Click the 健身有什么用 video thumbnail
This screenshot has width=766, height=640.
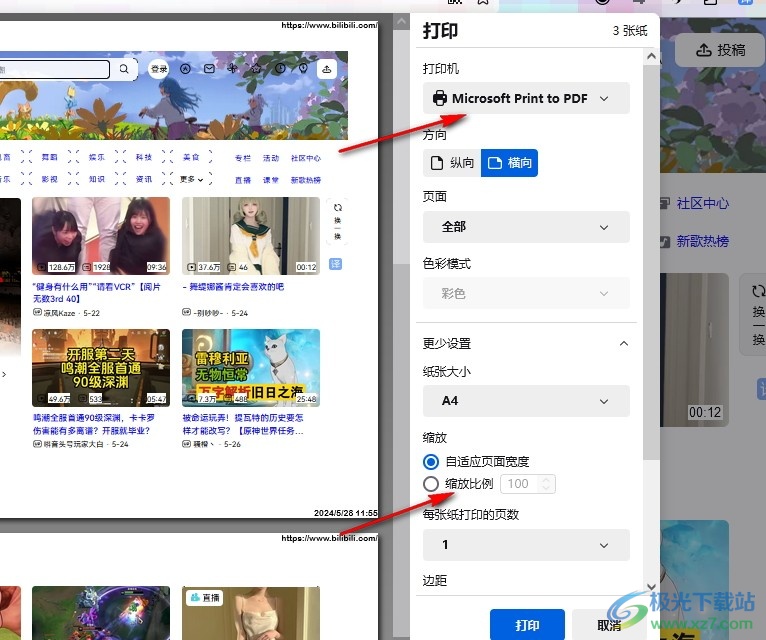[101, 236]
